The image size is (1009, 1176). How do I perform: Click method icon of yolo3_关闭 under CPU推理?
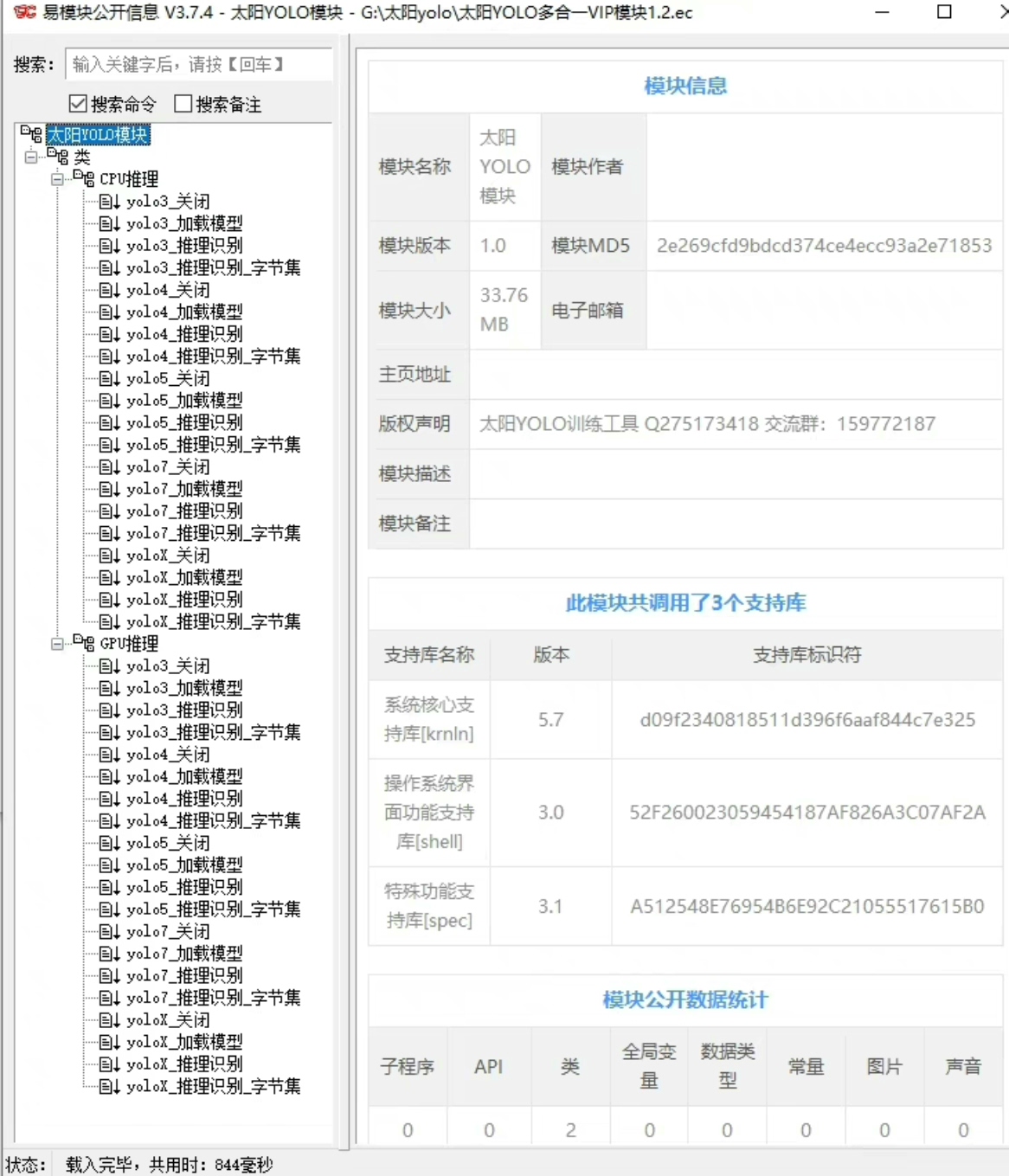110,201
